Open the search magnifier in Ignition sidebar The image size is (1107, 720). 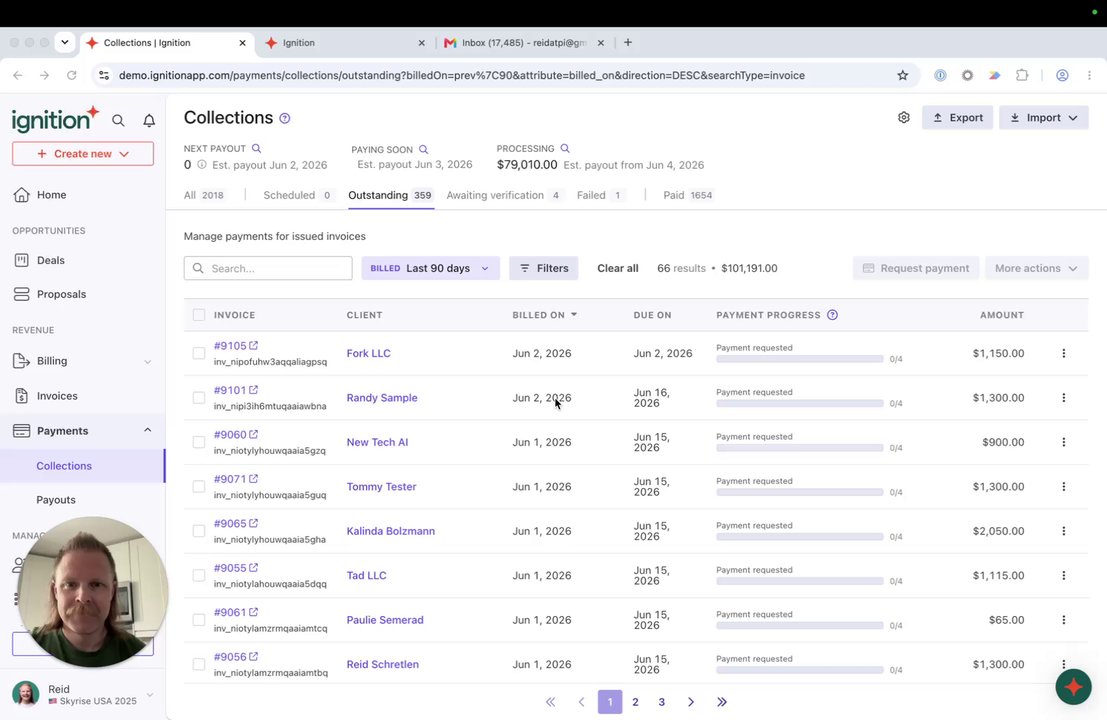pos(118,121)
